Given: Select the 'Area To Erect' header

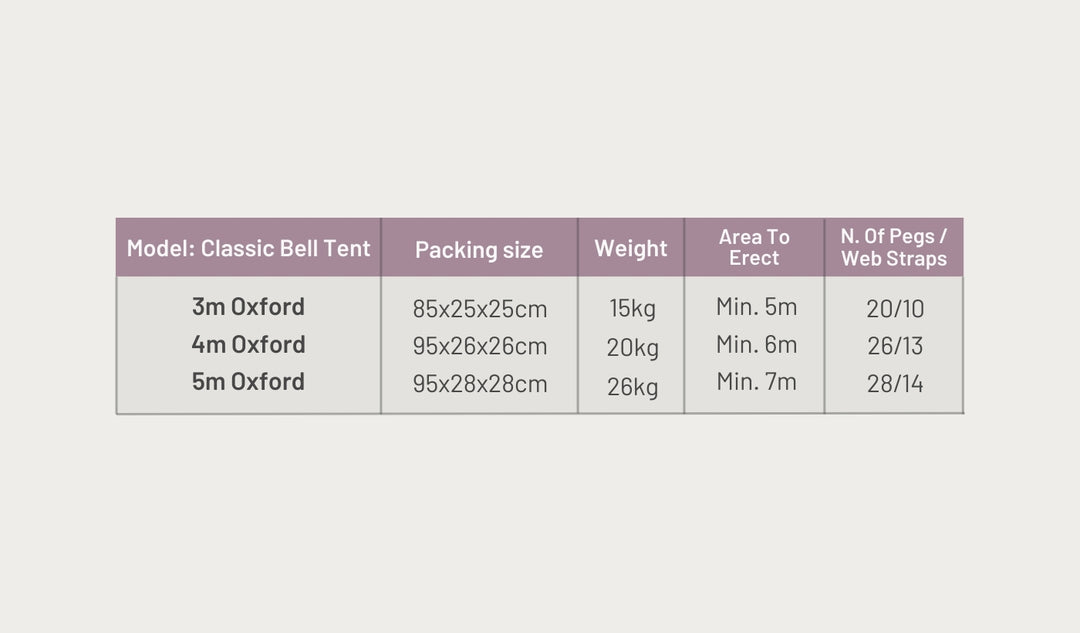Looking at the screenshot, I should click(754, 247).
